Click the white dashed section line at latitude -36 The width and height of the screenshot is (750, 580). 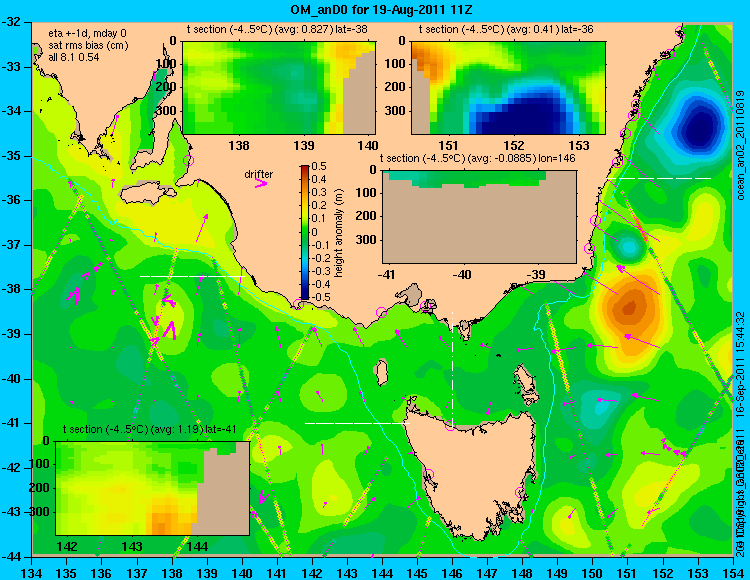(659, 178)
